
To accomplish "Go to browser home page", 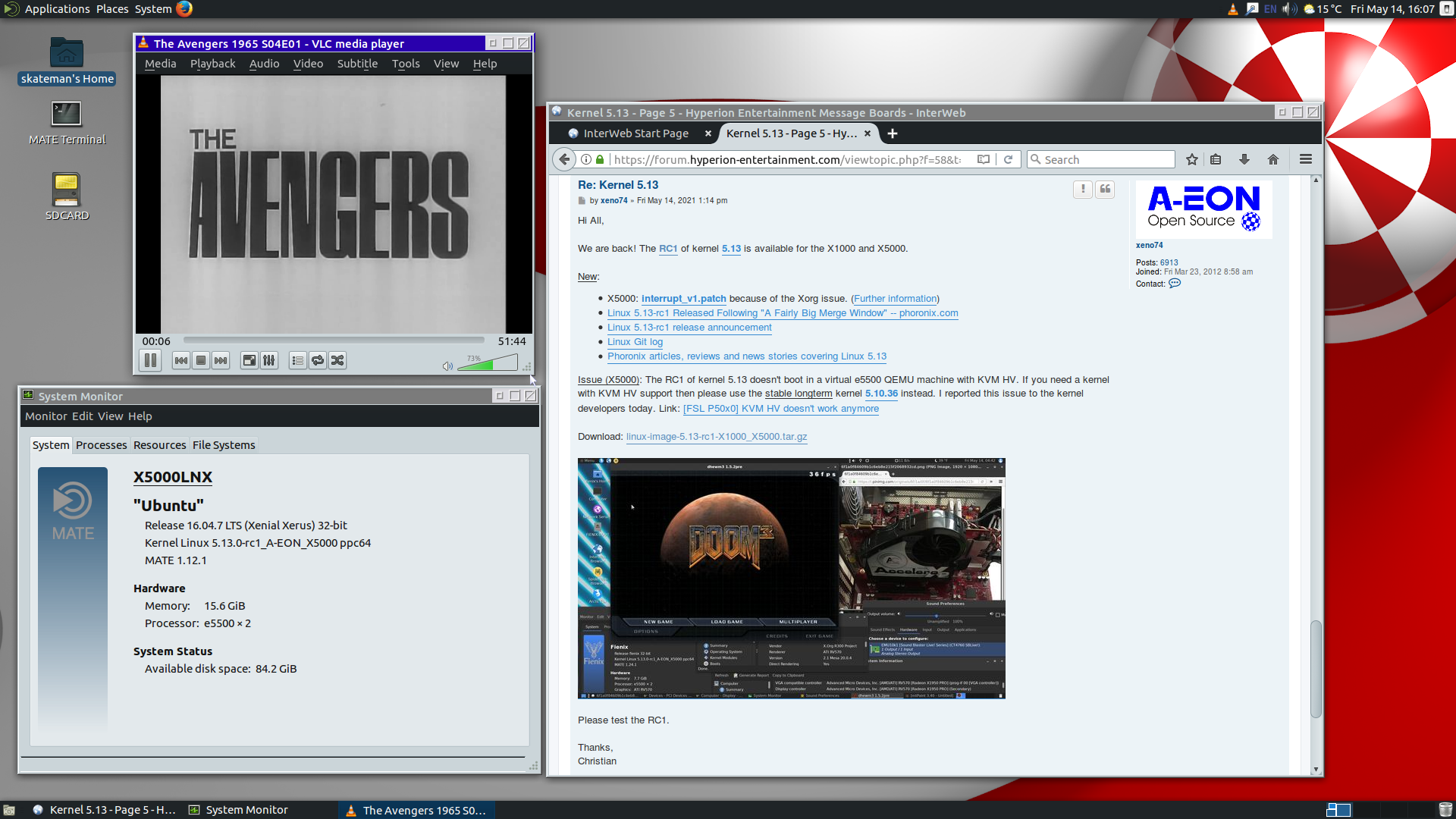I will click(x=1273, y=159).
